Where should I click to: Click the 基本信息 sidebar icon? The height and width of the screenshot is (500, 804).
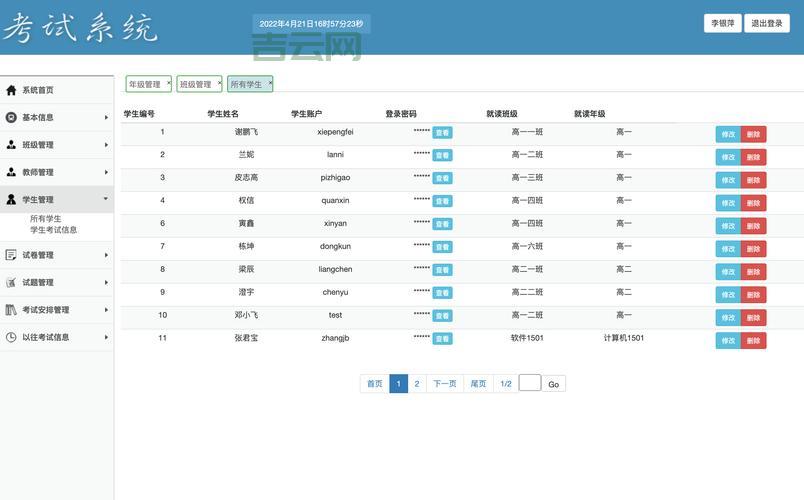point(11,117)
